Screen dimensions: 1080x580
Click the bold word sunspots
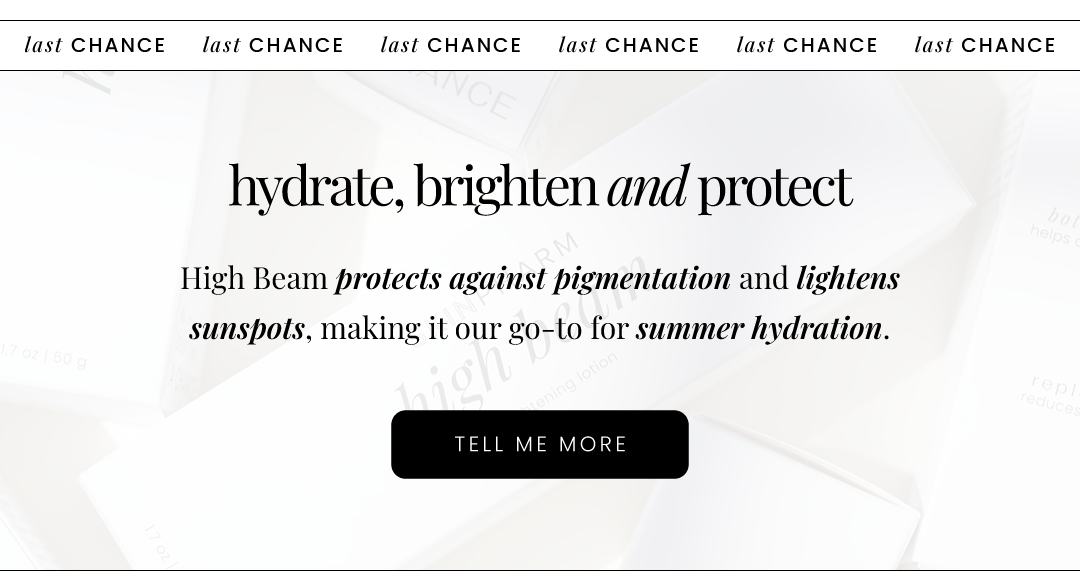pos(247,329)
